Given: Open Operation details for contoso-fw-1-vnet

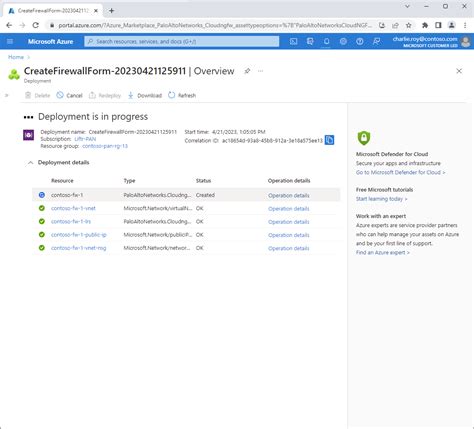Looking at the screenshot, I should 289,209.
